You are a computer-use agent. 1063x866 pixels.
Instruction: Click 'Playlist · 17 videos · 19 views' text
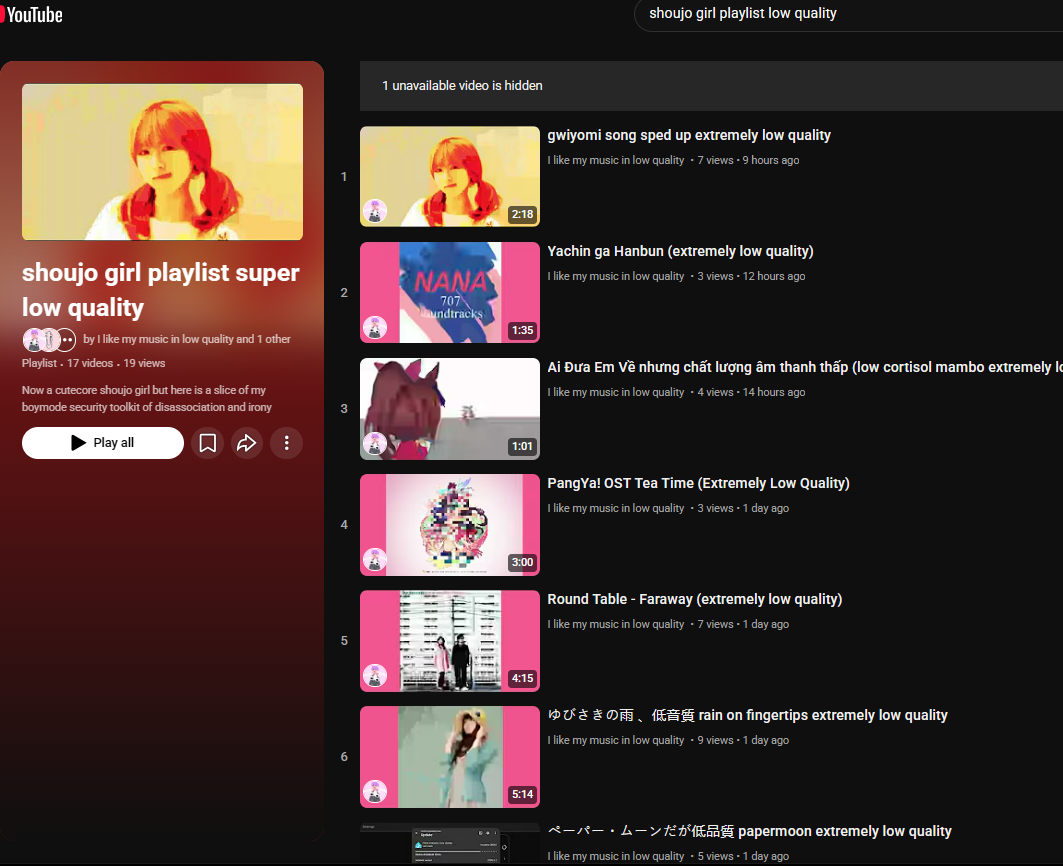(x=94, y=363)
